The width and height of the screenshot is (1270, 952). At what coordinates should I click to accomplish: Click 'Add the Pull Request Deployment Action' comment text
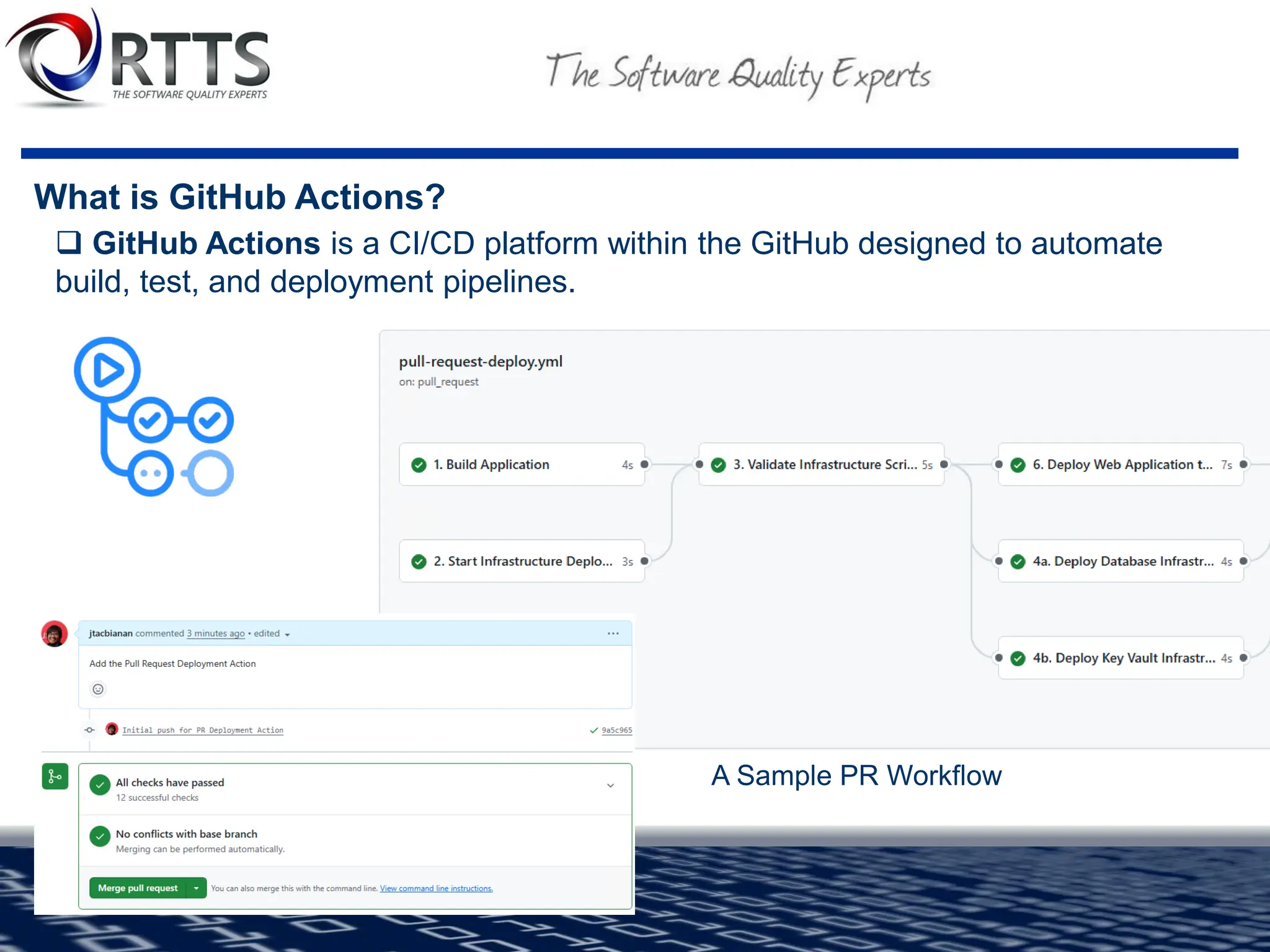pos(172,664)
